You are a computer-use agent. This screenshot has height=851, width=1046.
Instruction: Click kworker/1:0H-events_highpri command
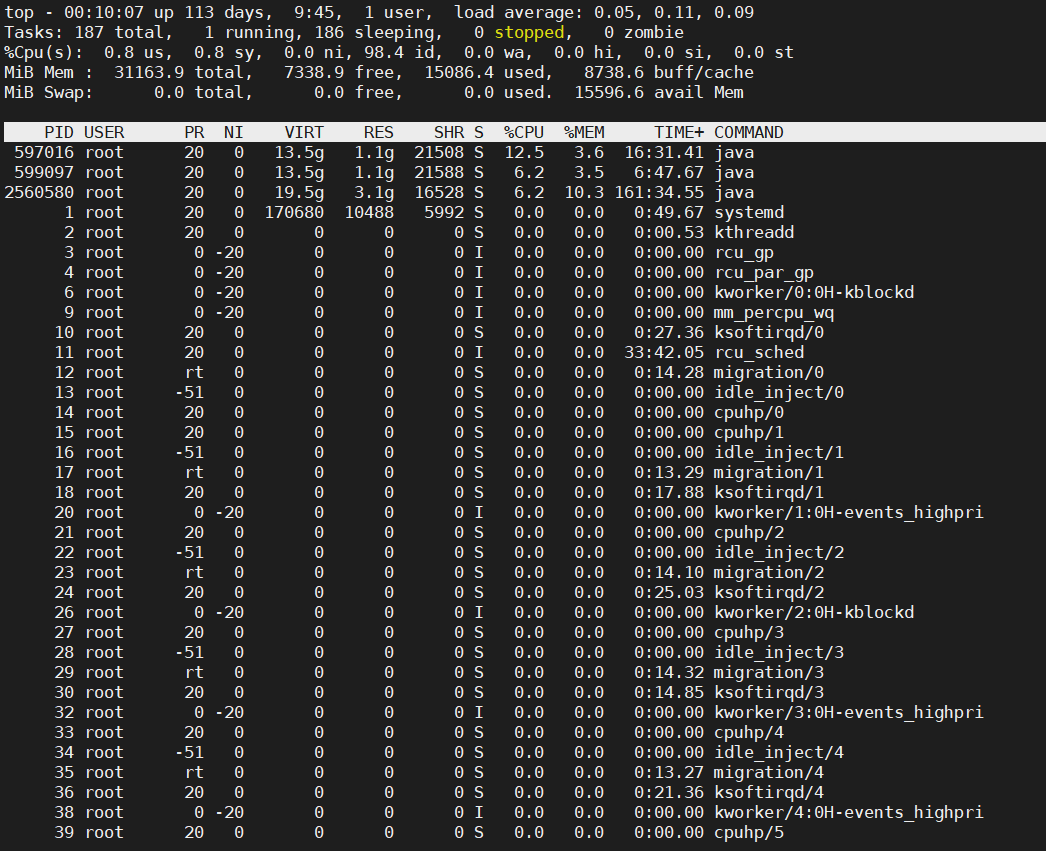[x=849, y=513]
